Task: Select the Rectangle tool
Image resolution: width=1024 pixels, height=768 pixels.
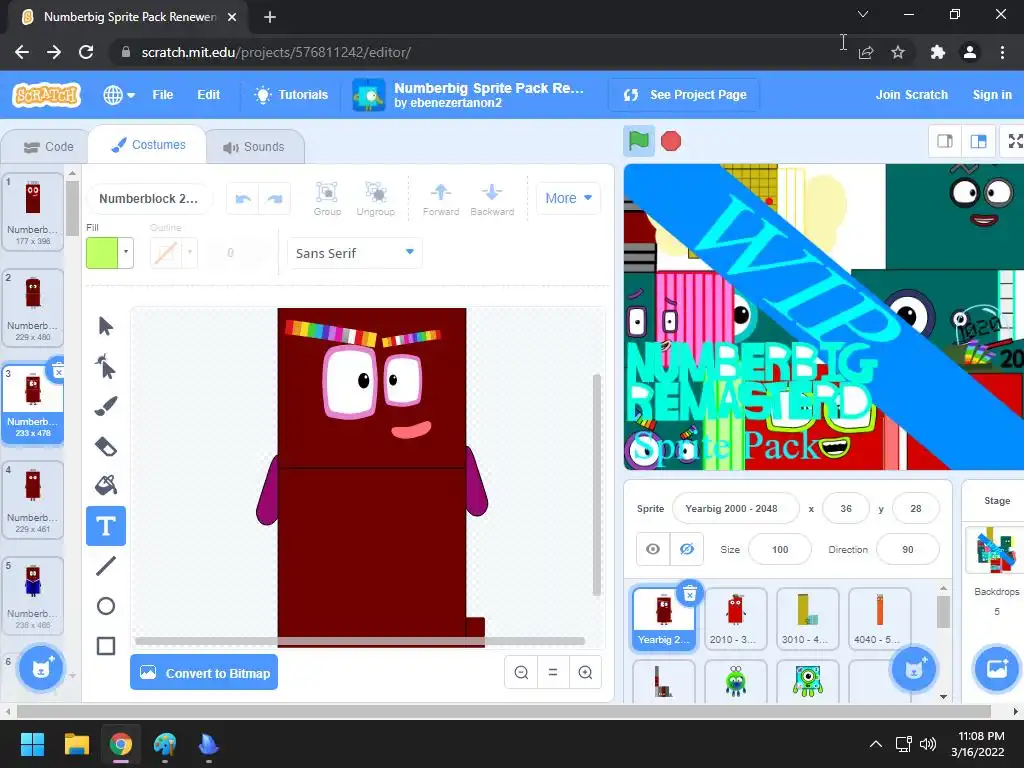Action: point(106,646)
